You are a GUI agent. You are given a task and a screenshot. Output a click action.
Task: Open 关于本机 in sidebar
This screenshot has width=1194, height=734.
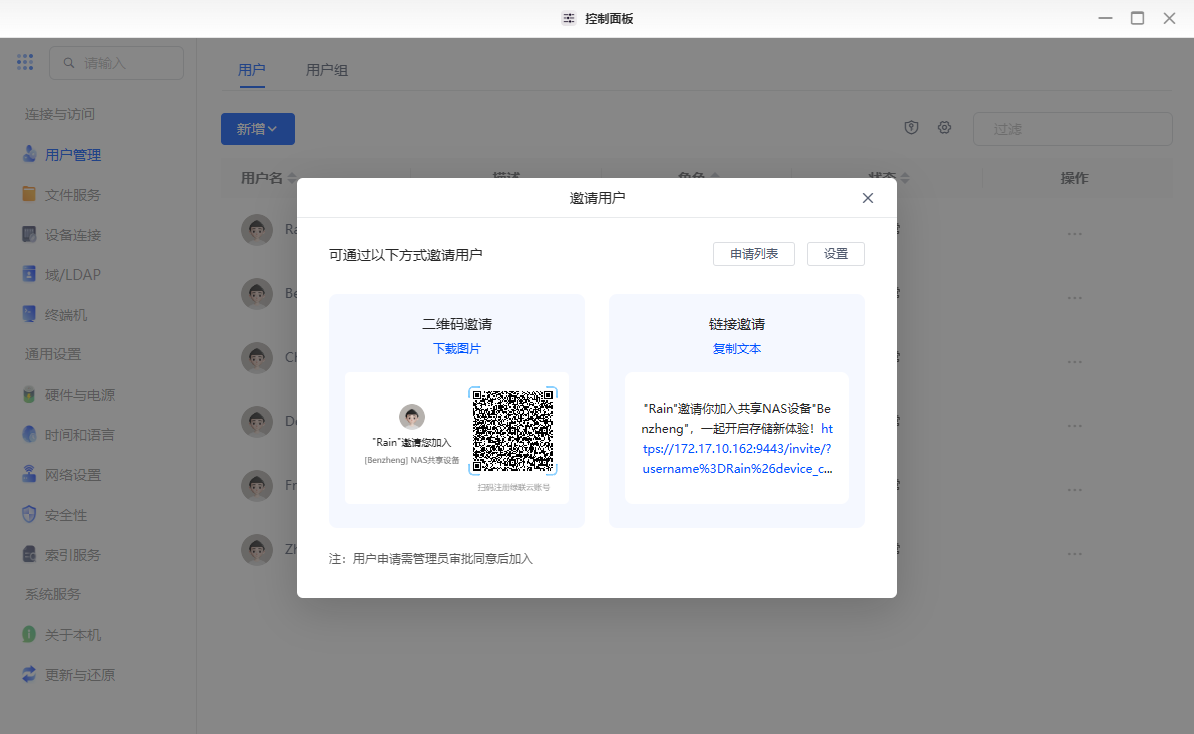coord(62,634)
